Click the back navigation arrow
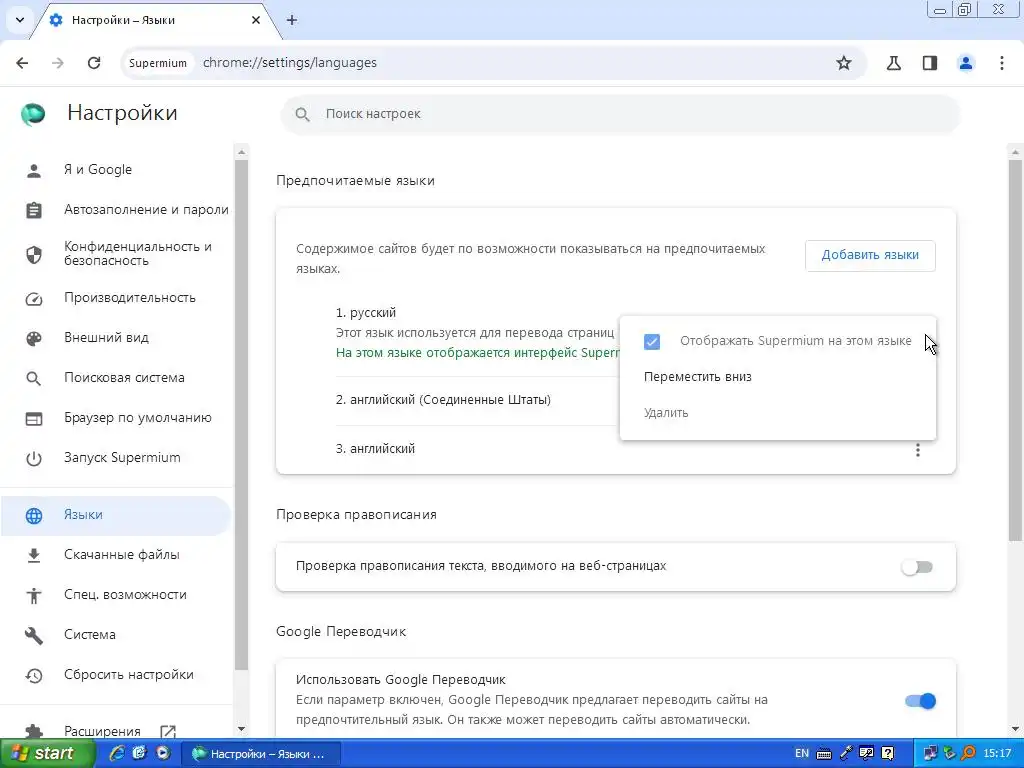1024x768 pixels. (22, 63)
